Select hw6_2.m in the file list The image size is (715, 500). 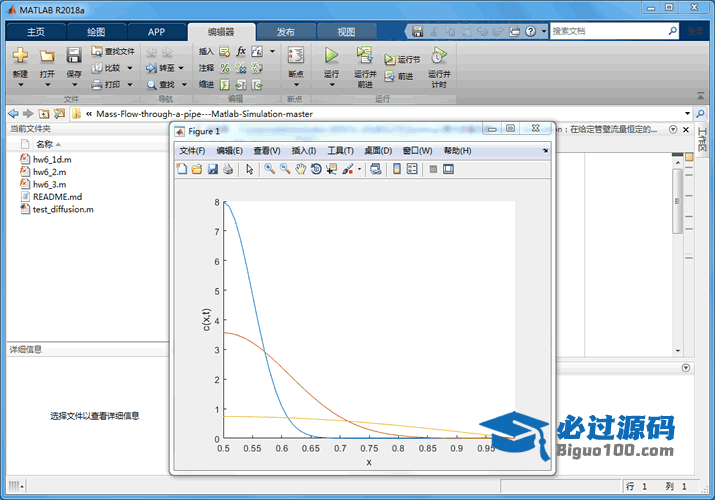(x=50, y=172)
